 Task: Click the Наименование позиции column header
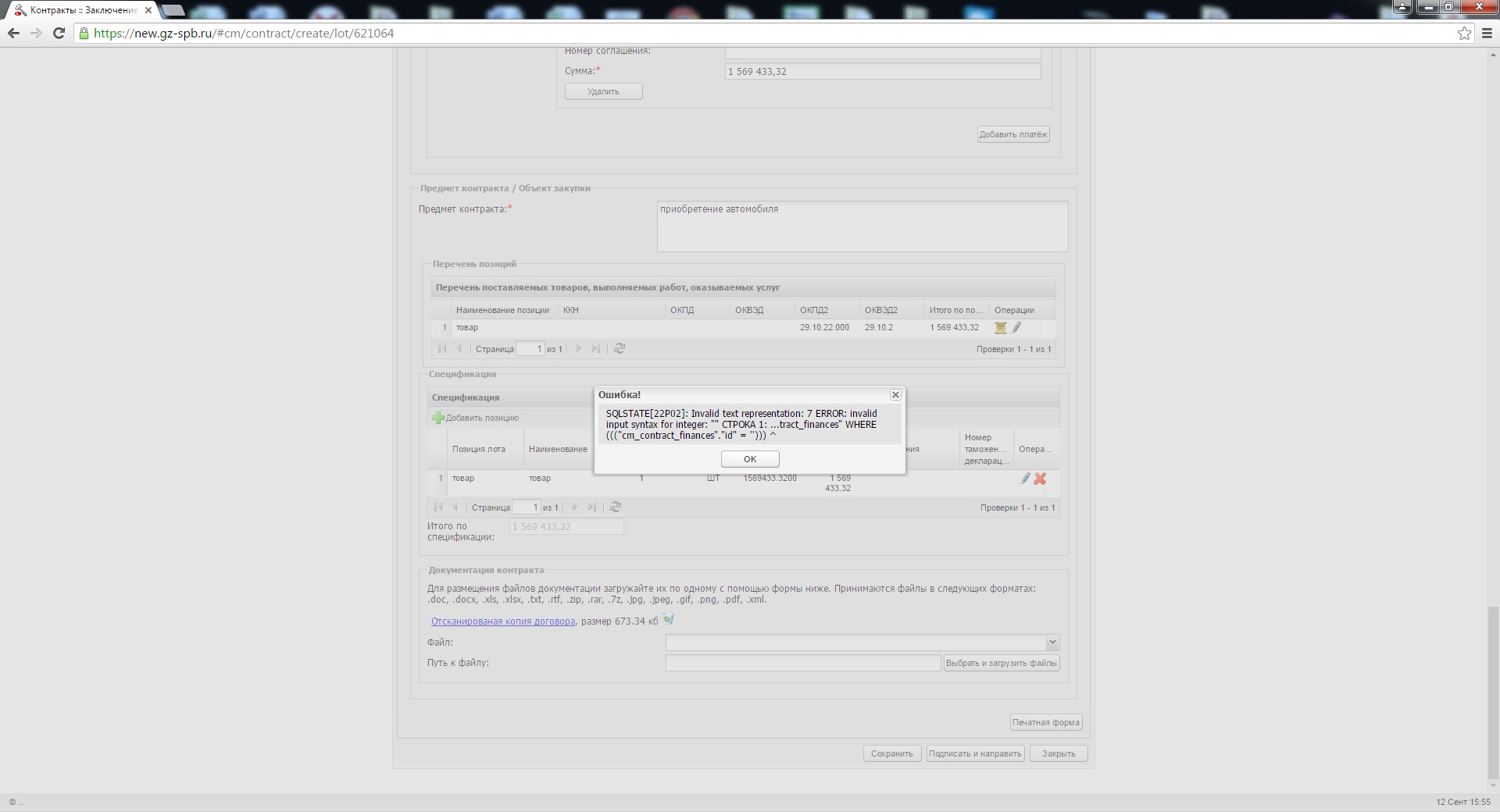[x=504, y=310]
